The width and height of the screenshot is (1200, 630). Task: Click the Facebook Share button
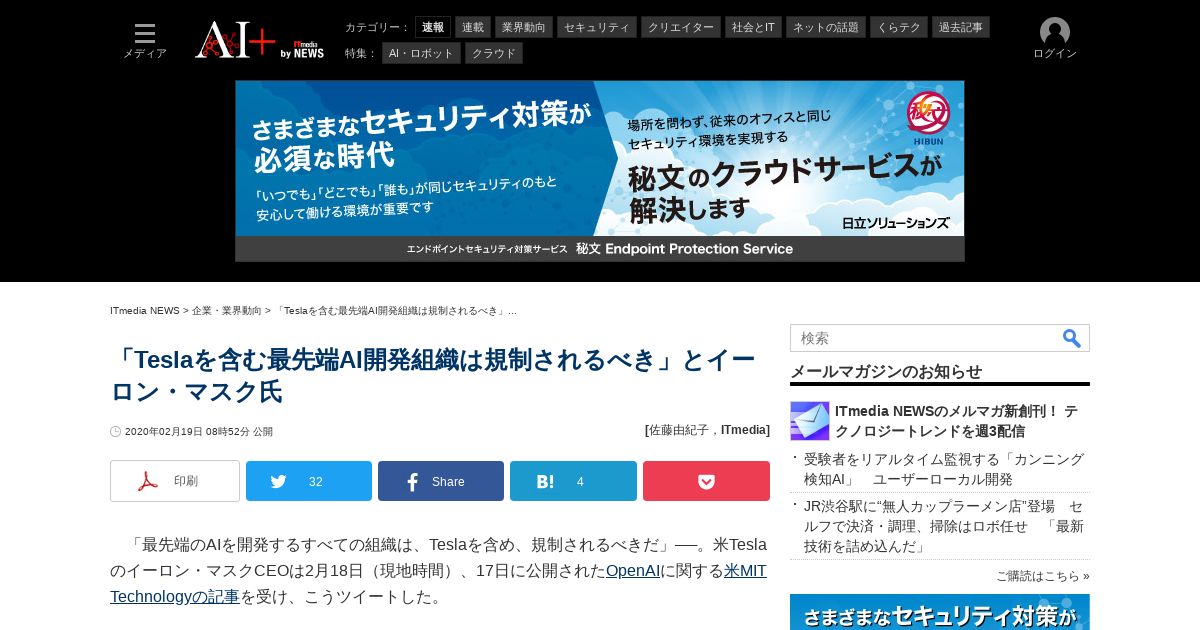tap(441, 481)
